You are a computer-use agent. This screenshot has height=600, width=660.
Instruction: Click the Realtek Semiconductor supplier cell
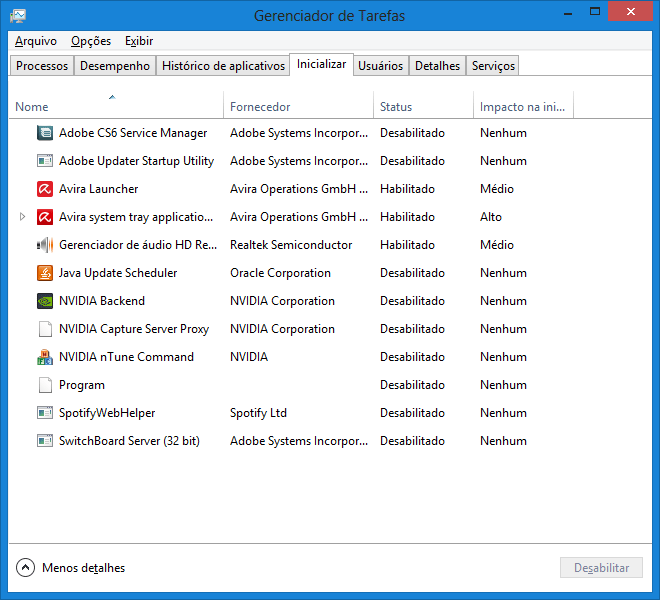(291, 245)
